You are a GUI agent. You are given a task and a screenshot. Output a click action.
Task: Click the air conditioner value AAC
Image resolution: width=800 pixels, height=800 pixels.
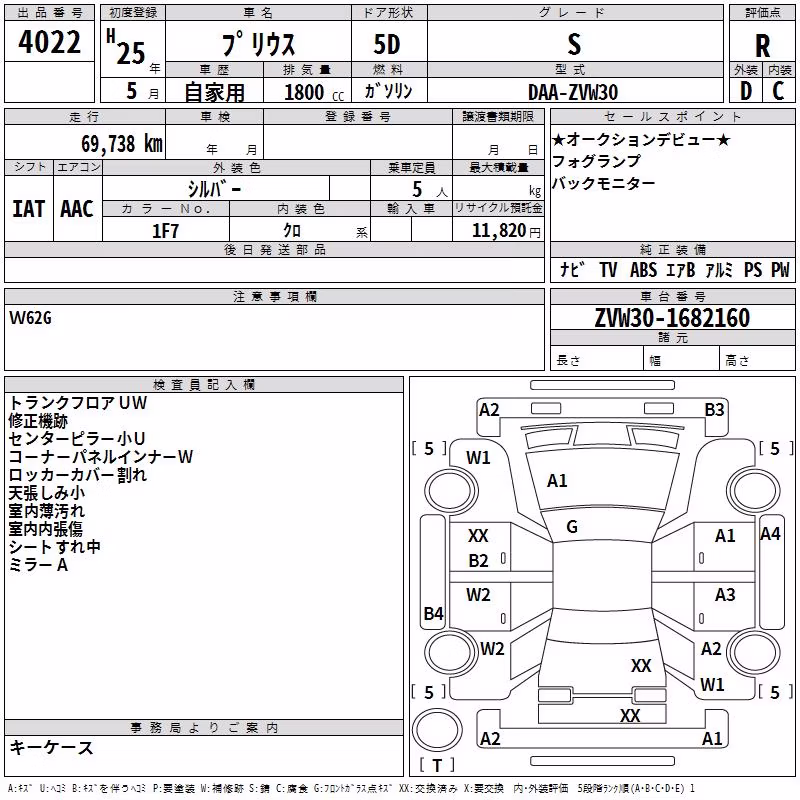[x=77, y=209]
